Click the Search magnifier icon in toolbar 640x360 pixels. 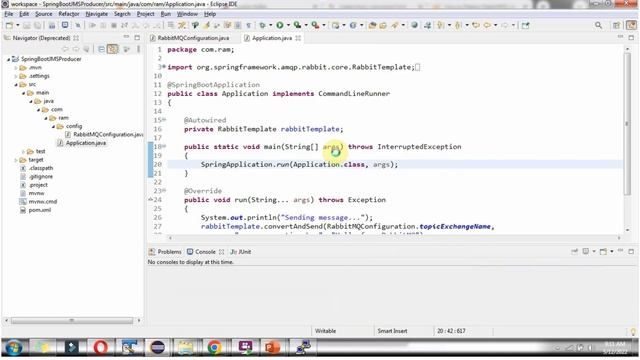[x=598, y=25]
